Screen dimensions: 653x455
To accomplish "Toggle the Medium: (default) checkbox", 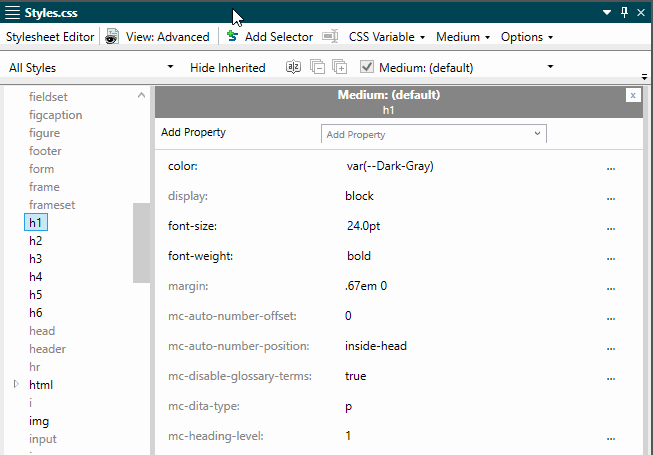I will (366, 67).
